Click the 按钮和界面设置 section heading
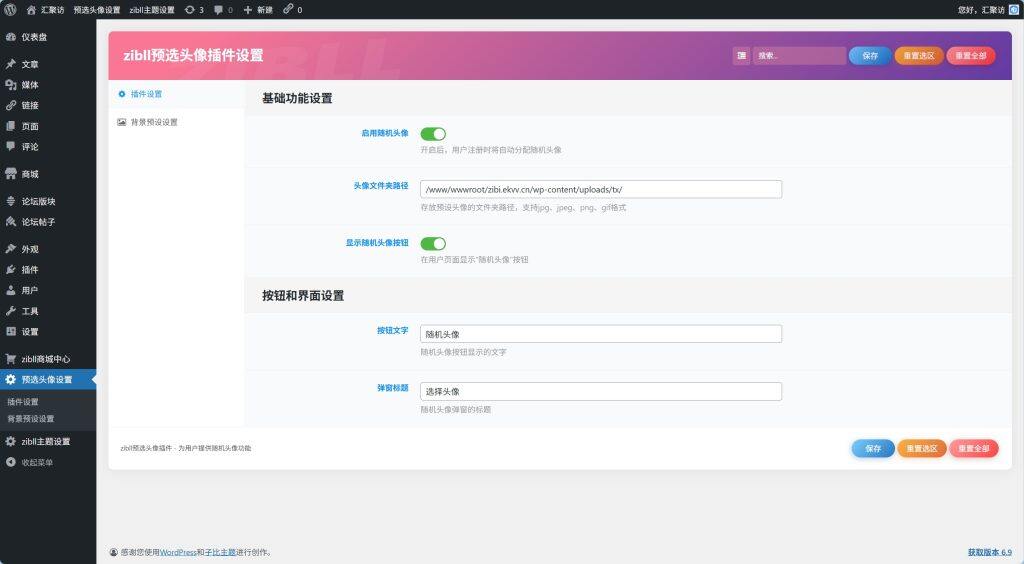Screen dimensions: 1024x564 click(303, 296)
